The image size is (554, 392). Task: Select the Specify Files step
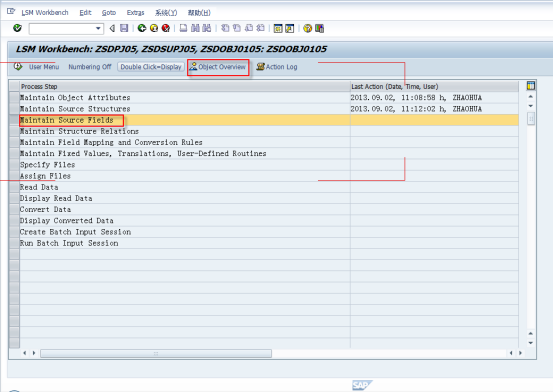coord(184,165)
